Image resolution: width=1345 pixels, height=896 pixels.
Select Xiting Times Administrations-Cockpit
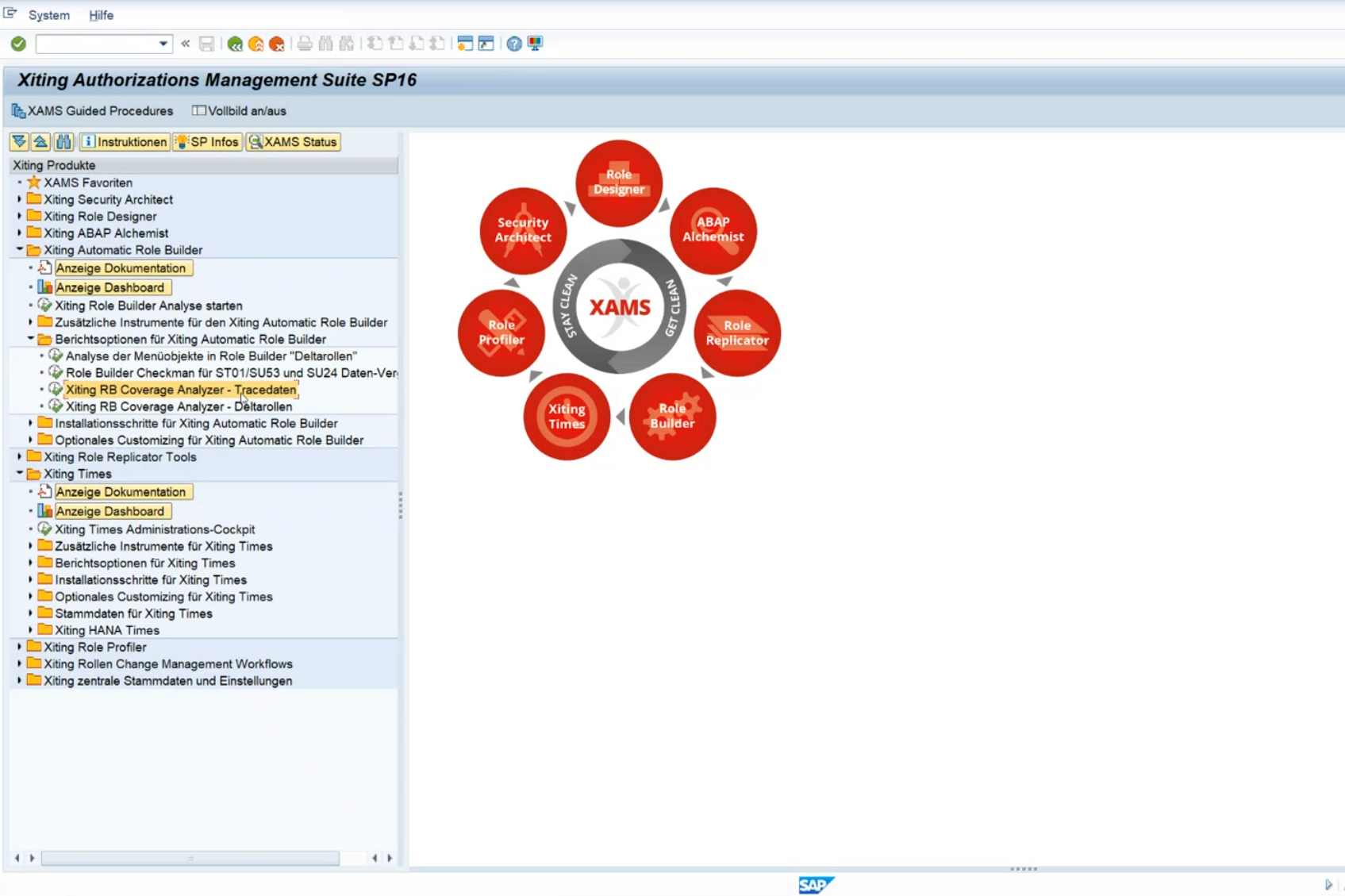coord(155,529)
